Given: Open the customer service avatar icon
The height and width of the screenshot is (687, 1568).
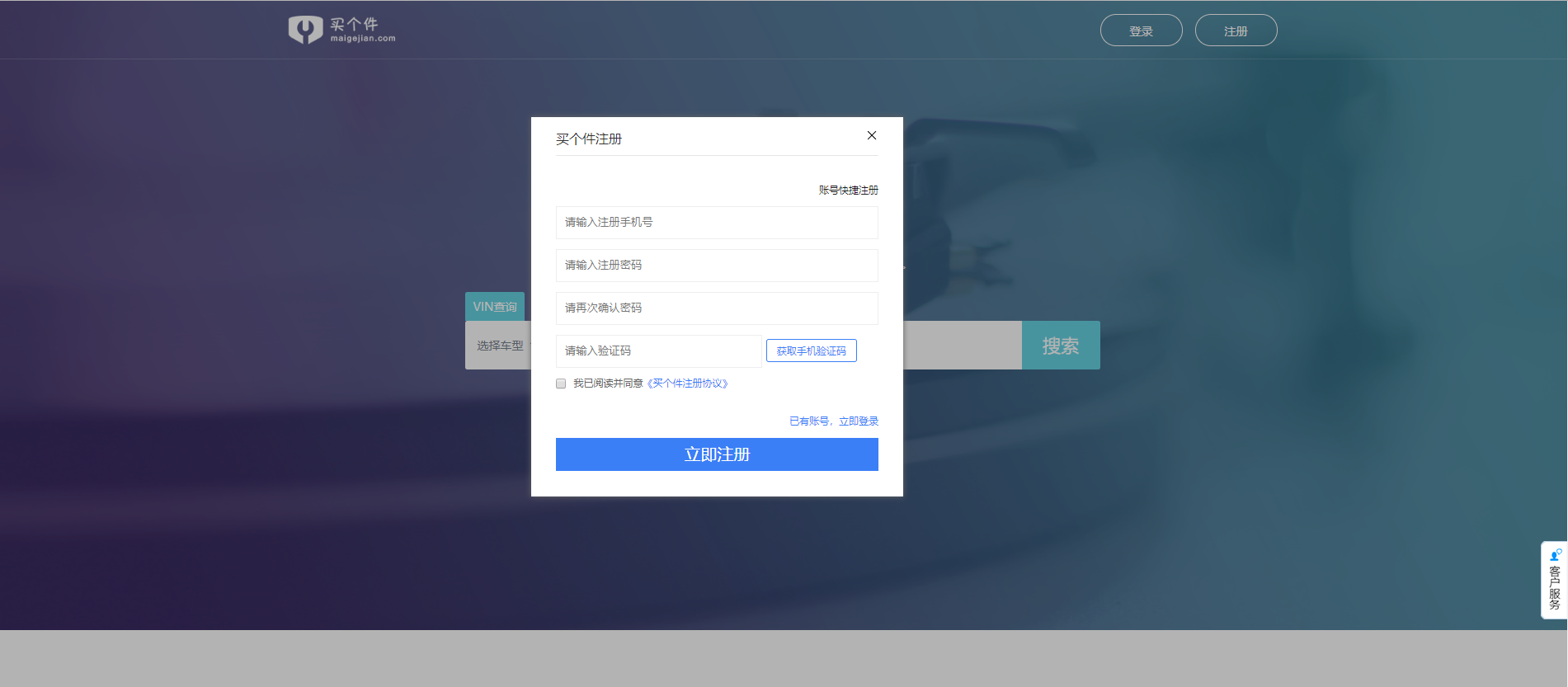Looking at the screenshot, I should (x=1555, y=554).
